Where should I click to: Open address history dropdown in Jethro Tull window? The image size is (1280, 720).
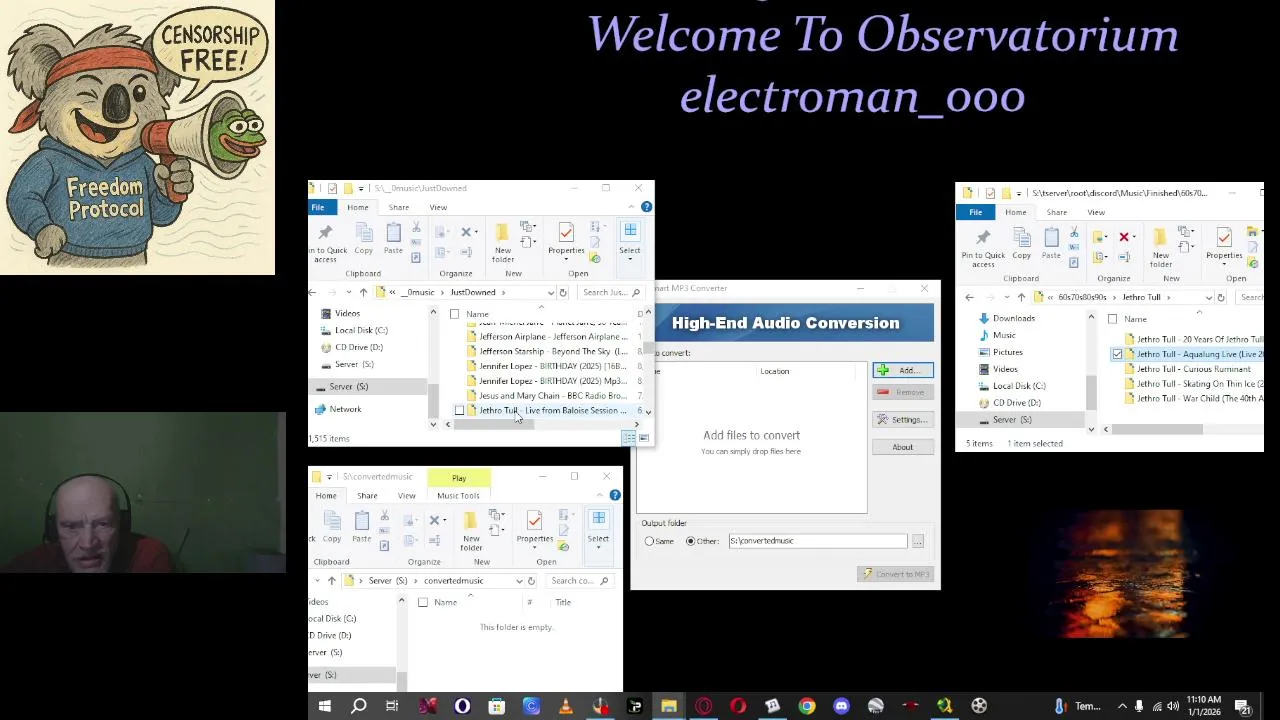pyautogui.click(x=1208, y=297)
